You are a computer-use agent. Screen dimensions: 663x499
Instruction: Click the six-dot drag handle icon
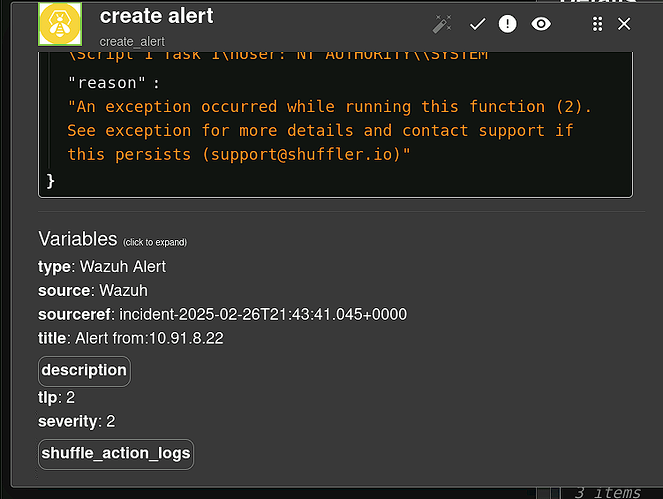tap(597, 24)
